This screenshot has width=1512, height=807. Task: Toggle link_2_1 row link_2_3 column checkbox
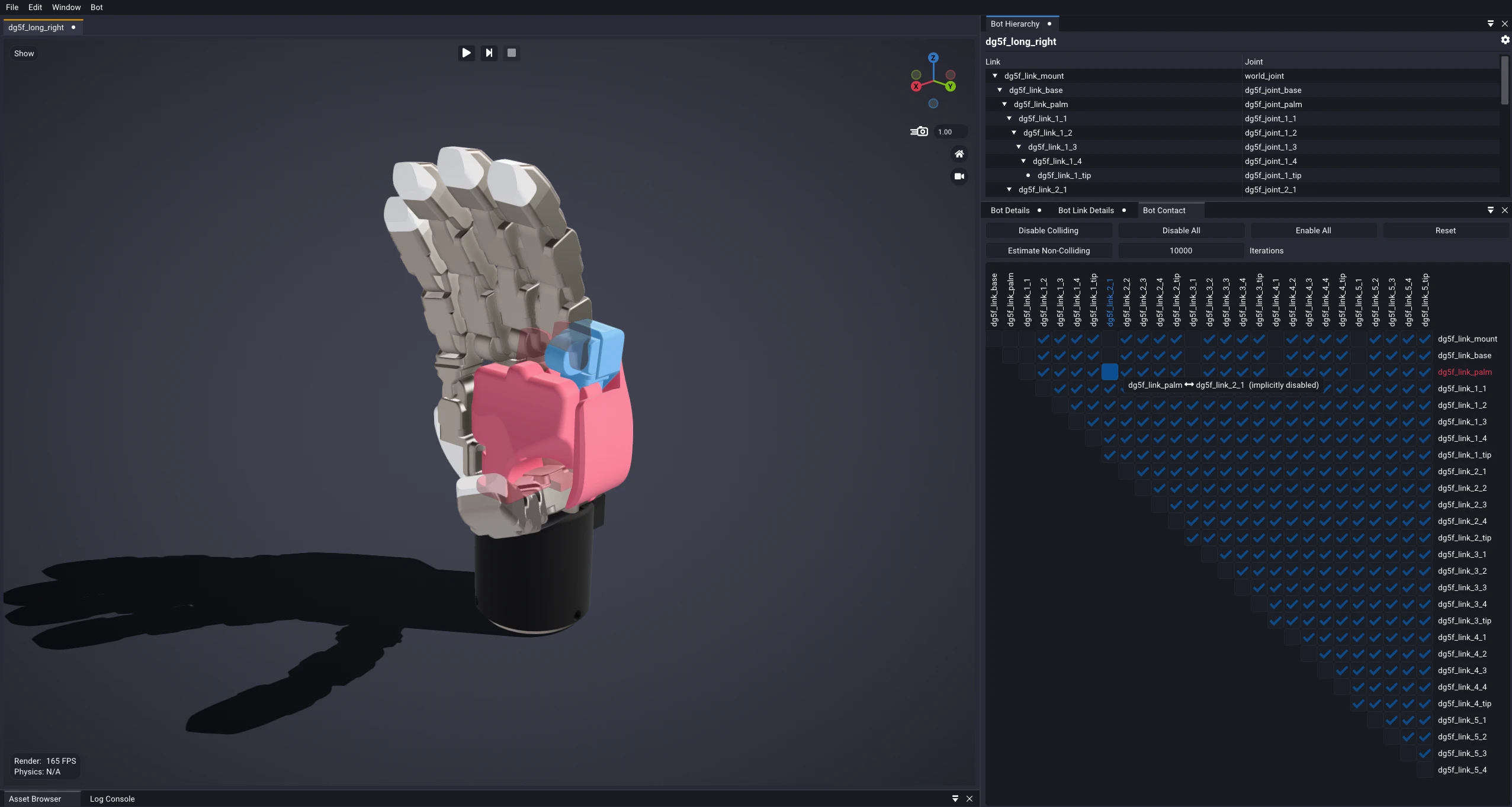(1142, 471)
